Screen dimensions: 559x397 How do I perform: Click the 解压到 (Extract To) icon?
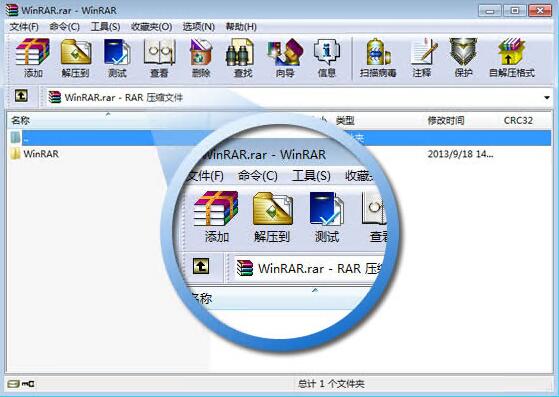pyautogui.click(x=76, y=58)
